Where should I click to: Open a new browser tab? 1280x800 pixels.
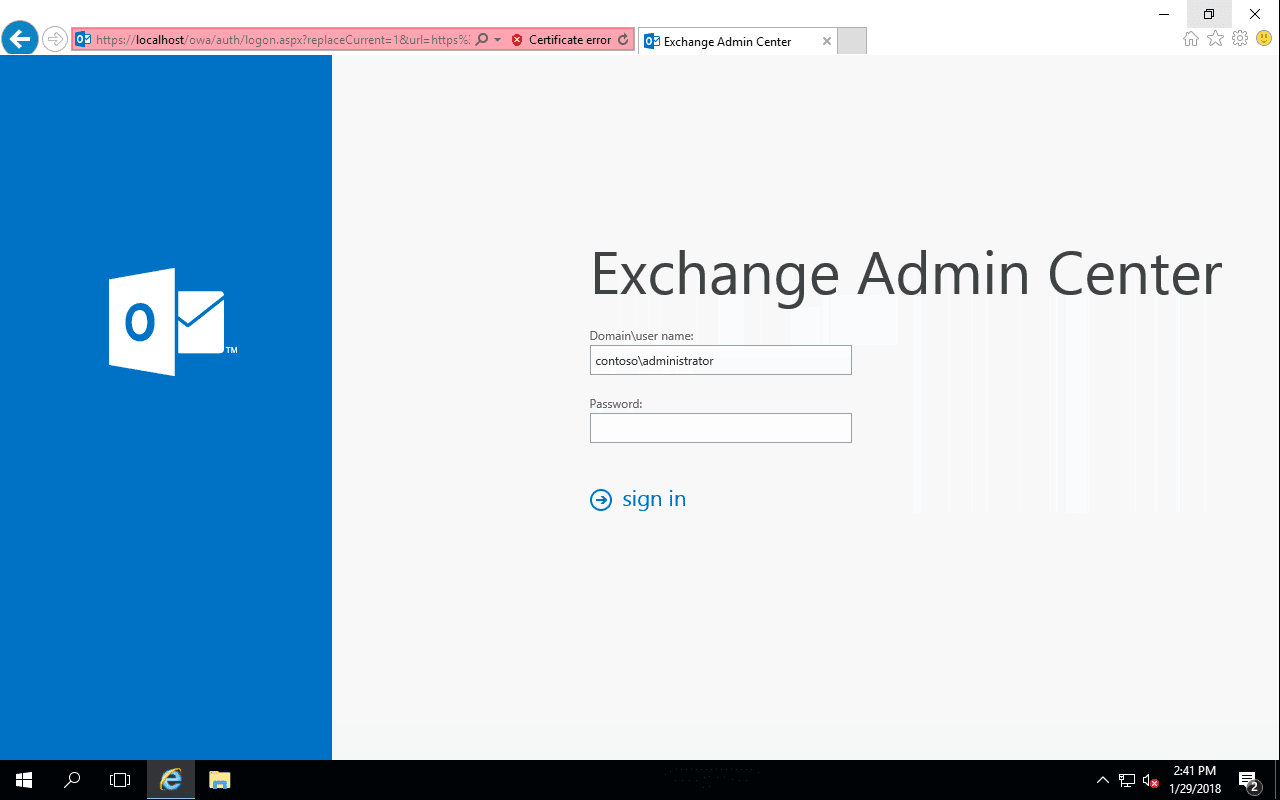[851, 41]
